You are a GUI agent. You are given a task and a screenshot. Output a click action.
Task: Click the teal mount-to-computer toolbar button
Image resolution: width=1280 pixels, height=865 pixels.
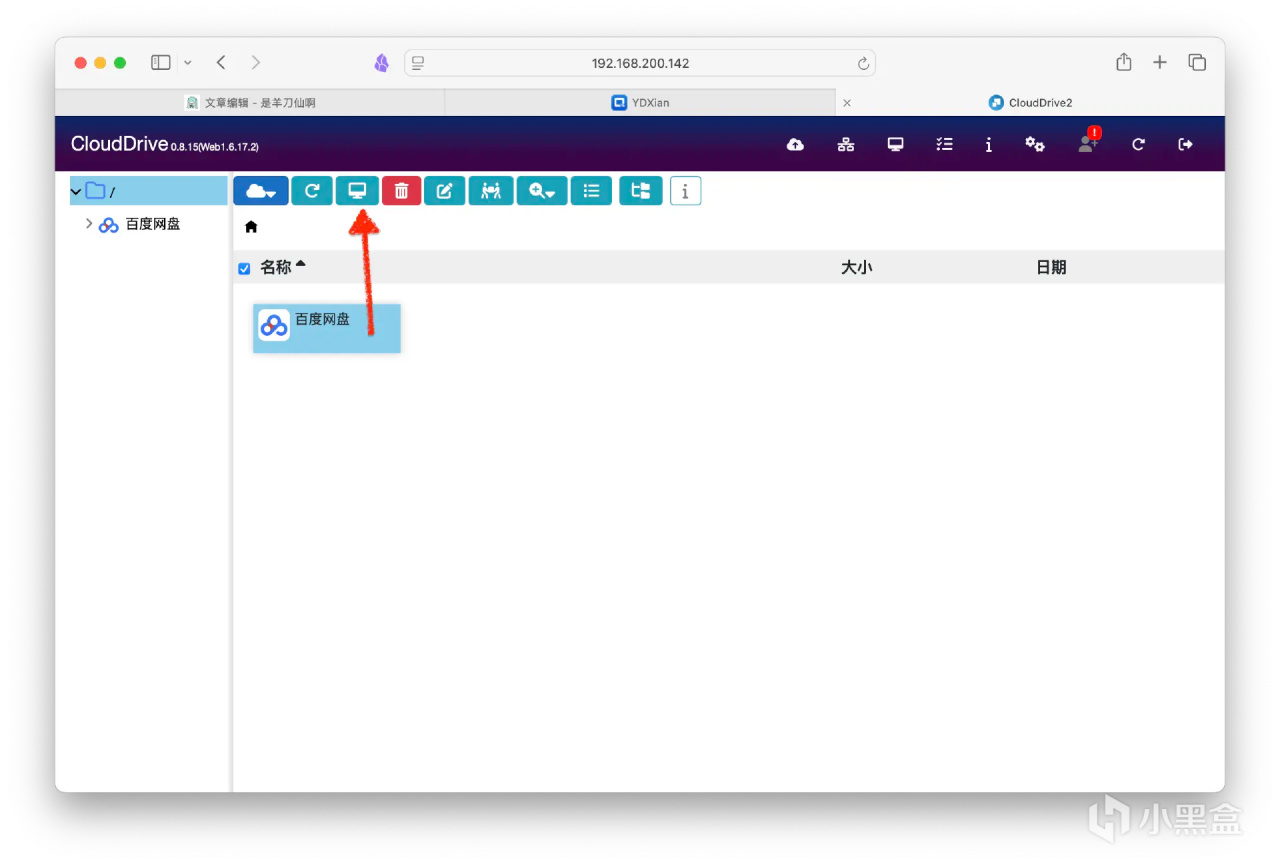click(357, 191)
